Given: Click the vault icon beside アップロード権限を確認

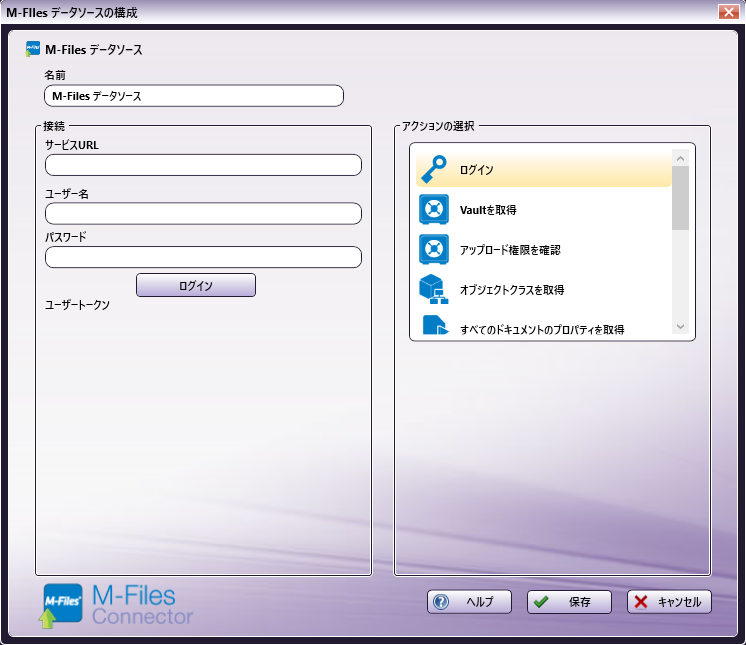Looking at the screenshot, I should (433, 249).
